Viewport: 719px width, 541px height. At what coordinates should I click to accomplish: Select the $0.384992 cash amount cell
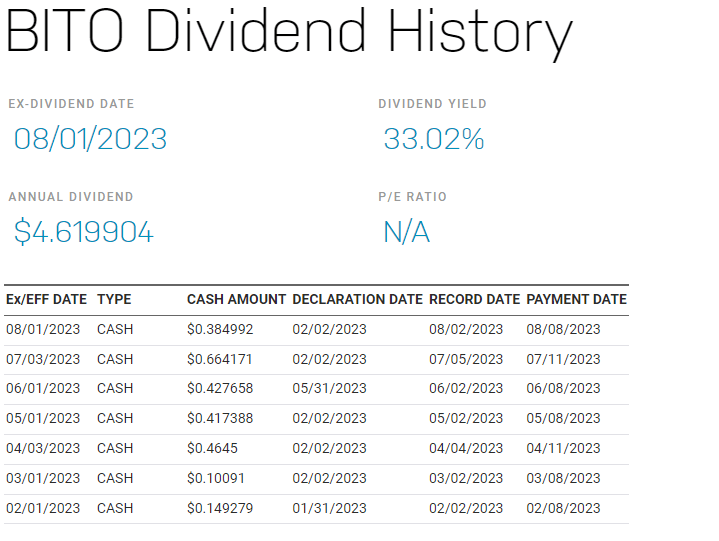221,329
